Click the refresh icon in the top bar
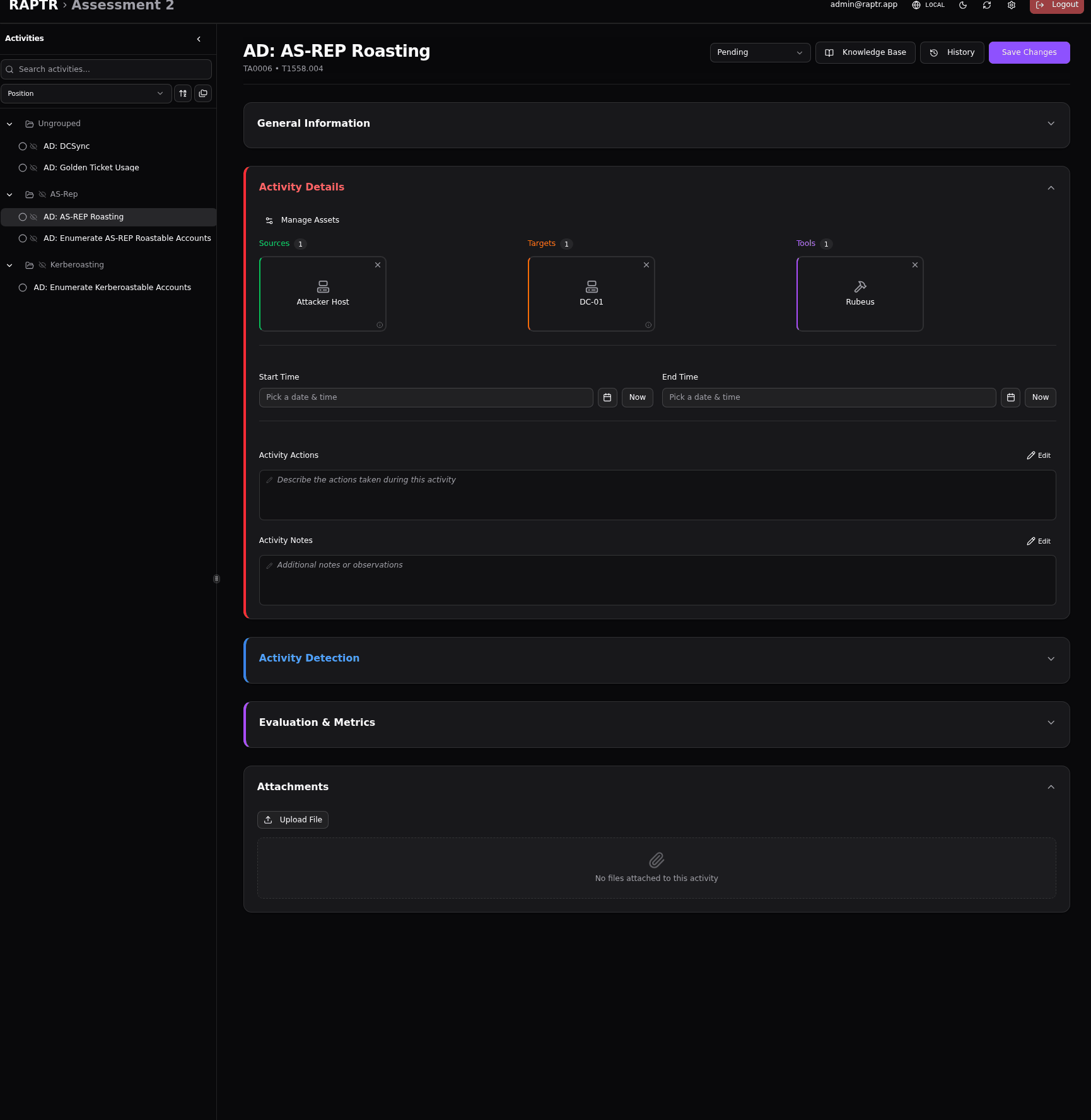Viewport: 1091px width, 1120px height. click(987, 5)
